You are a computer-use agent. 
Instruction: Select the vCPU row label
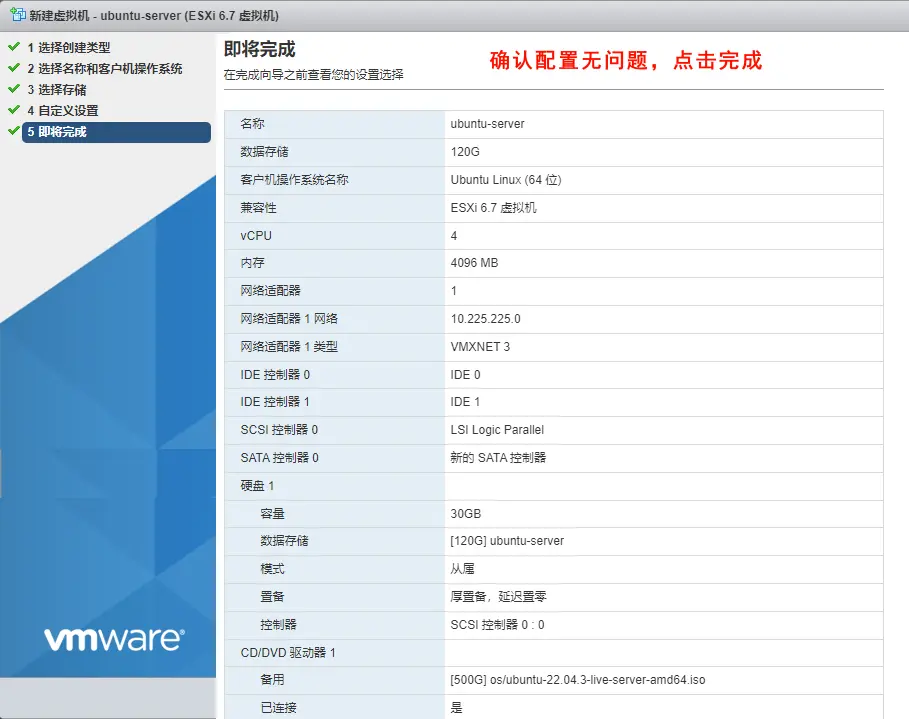256,235
